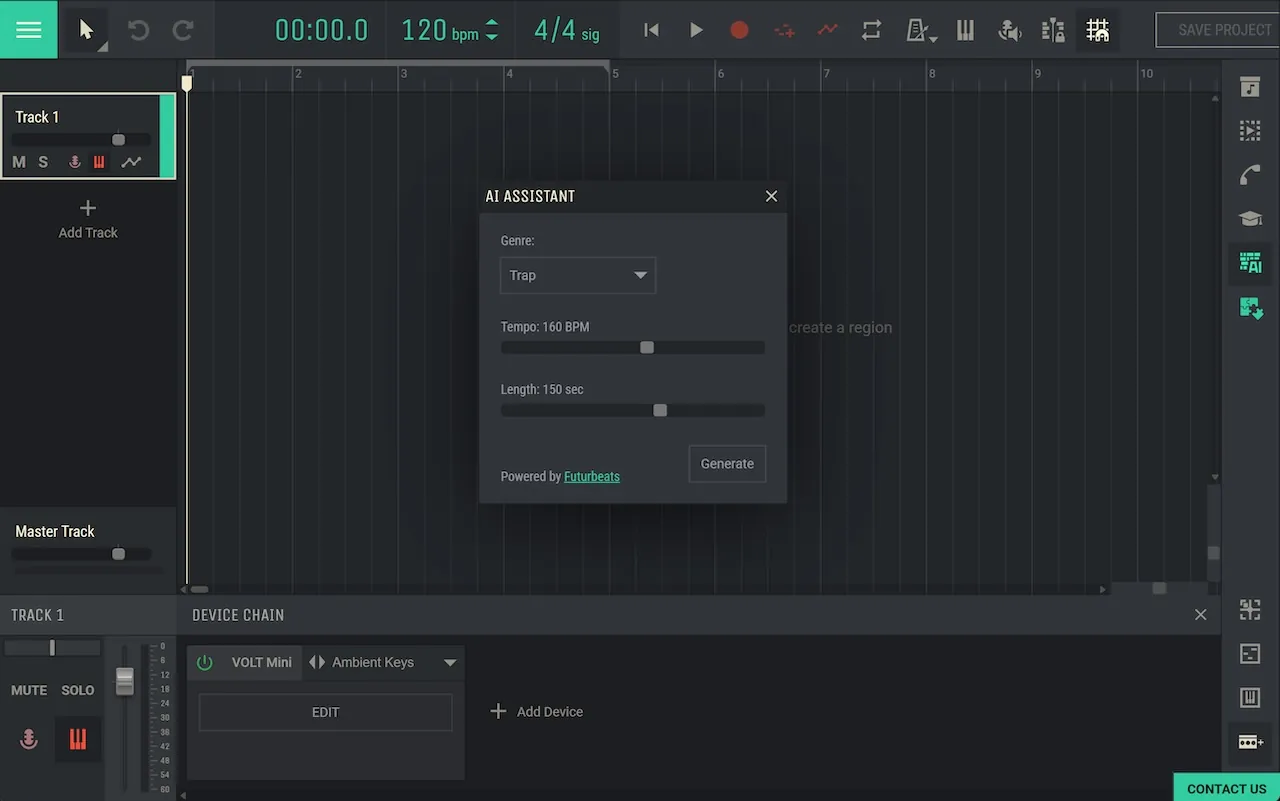Click the vertical volume fader handle

[x=124, y=682]
